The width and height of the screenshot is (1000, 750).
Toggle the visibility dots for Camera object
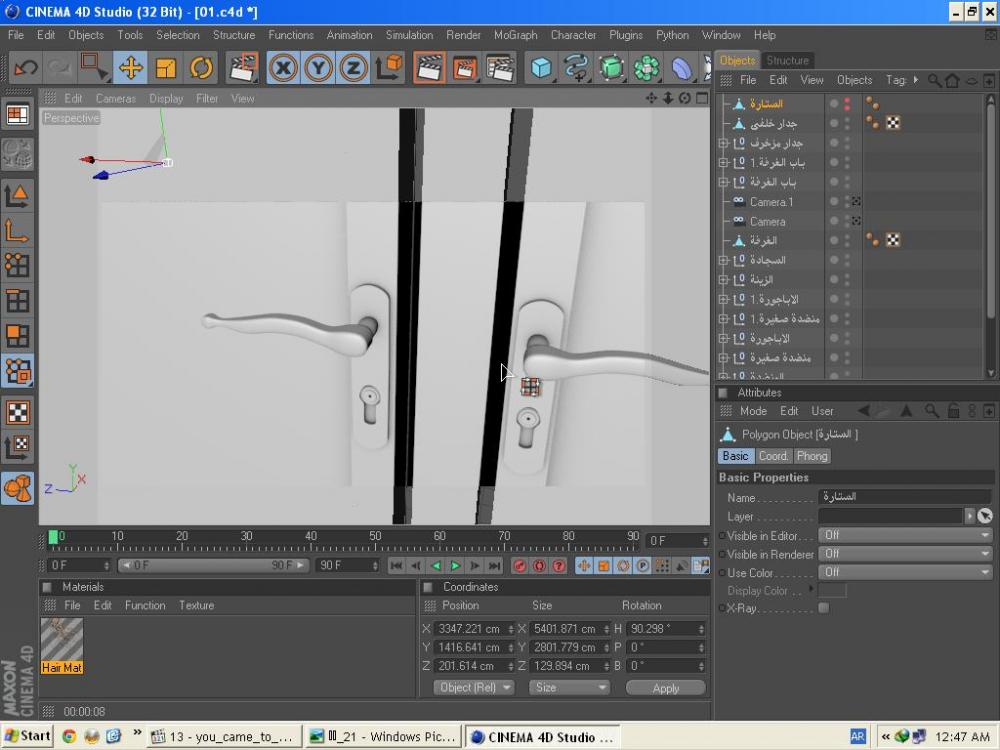847,221
